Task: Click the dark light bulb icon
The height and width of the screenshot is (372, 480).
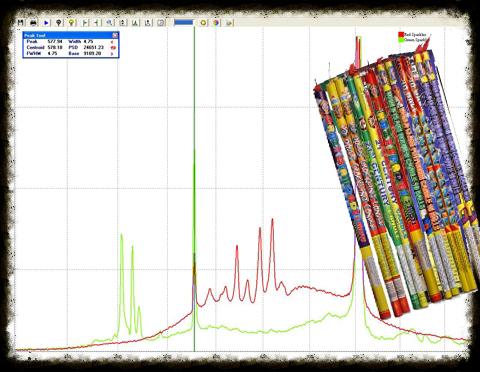Action: point(59,23)
